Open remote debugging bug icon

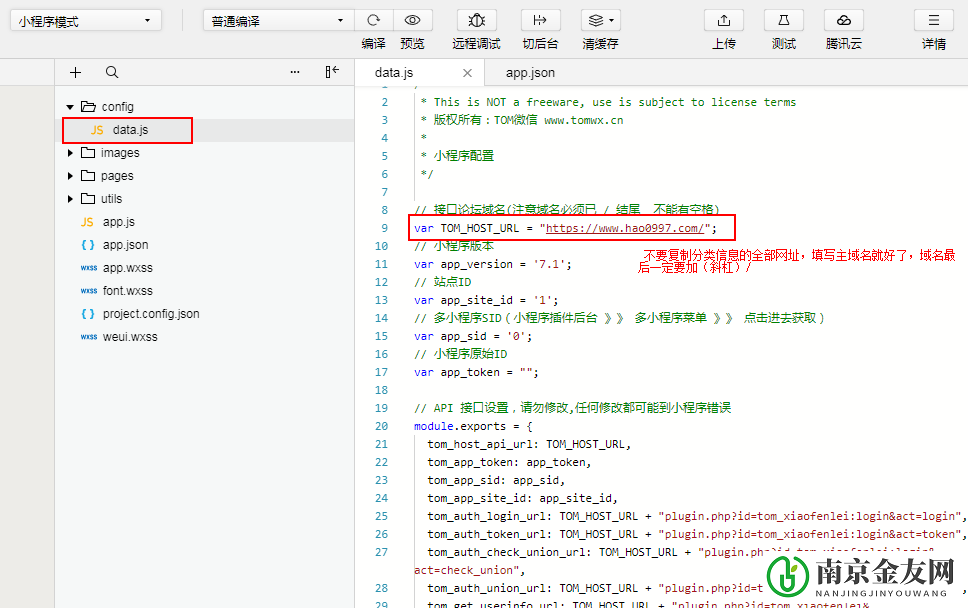[476, 20]
